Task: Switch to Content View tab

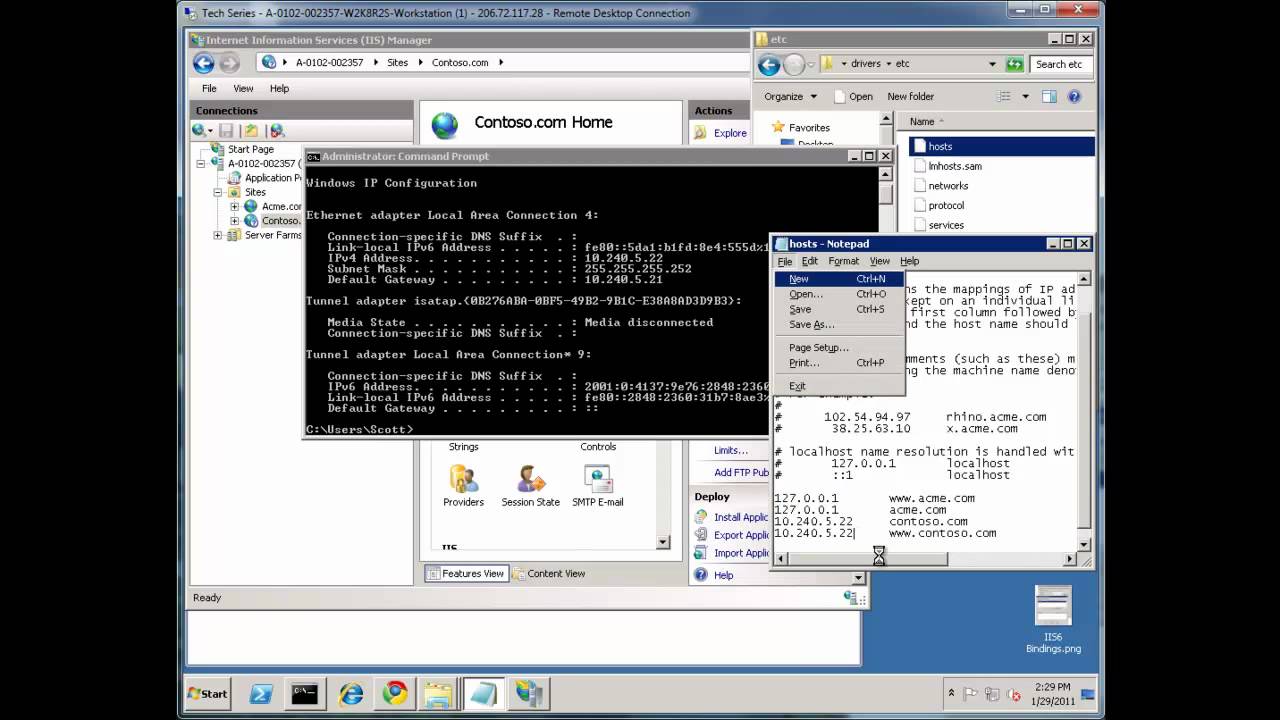Action: click(x=549, y=573)
